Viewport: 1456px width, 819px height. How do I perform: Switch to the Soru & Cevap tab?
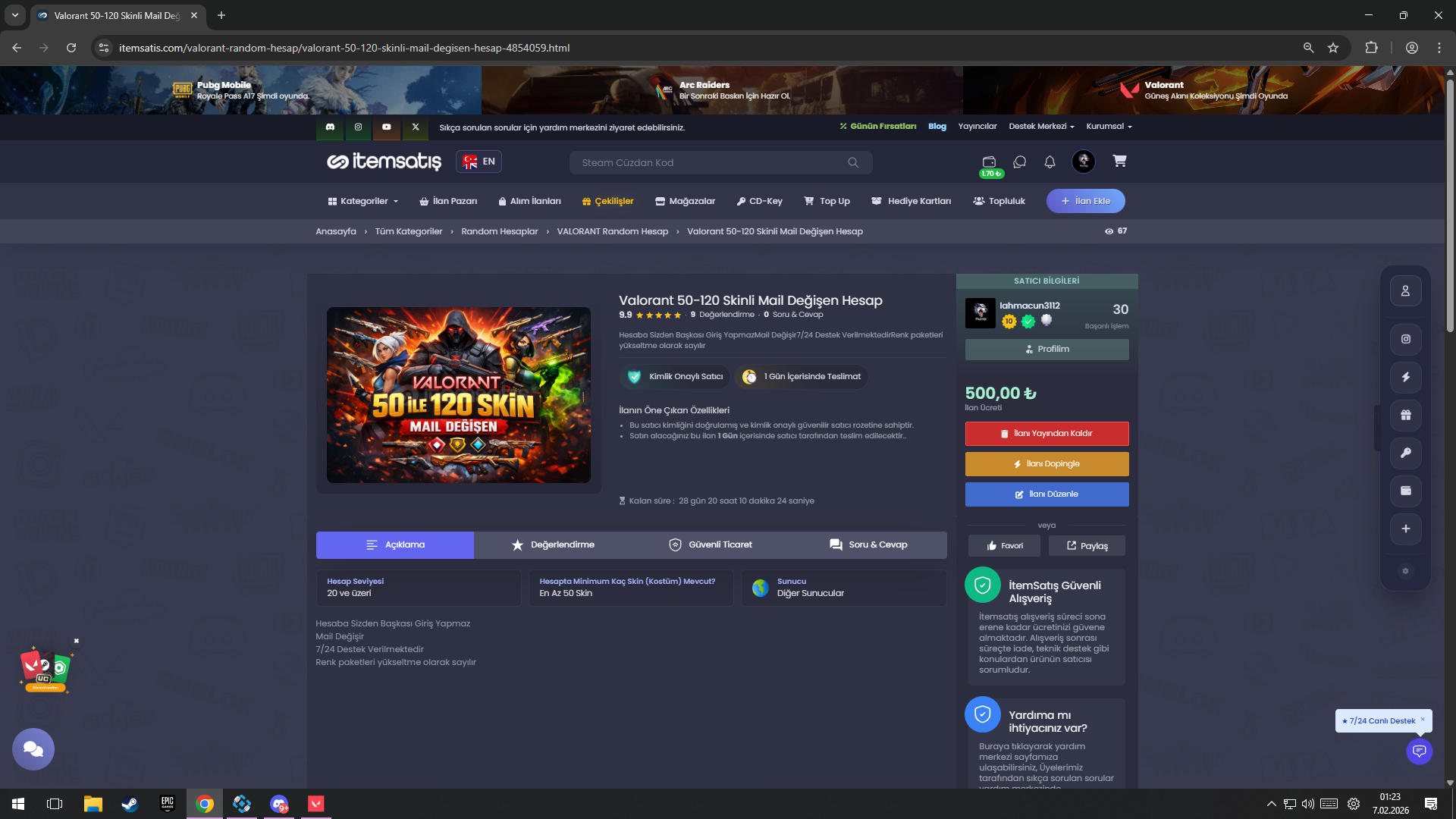868,545
